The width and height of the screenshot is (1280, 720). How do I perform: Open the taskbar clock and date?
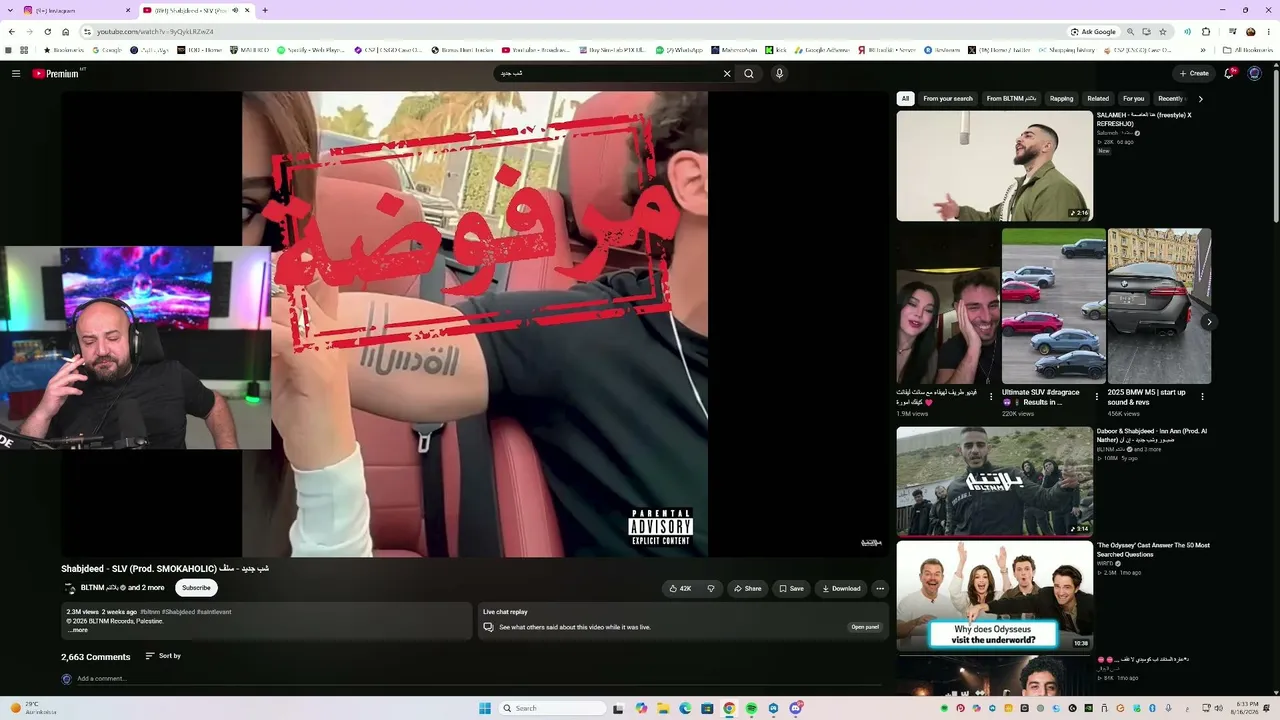(1247, 708)
